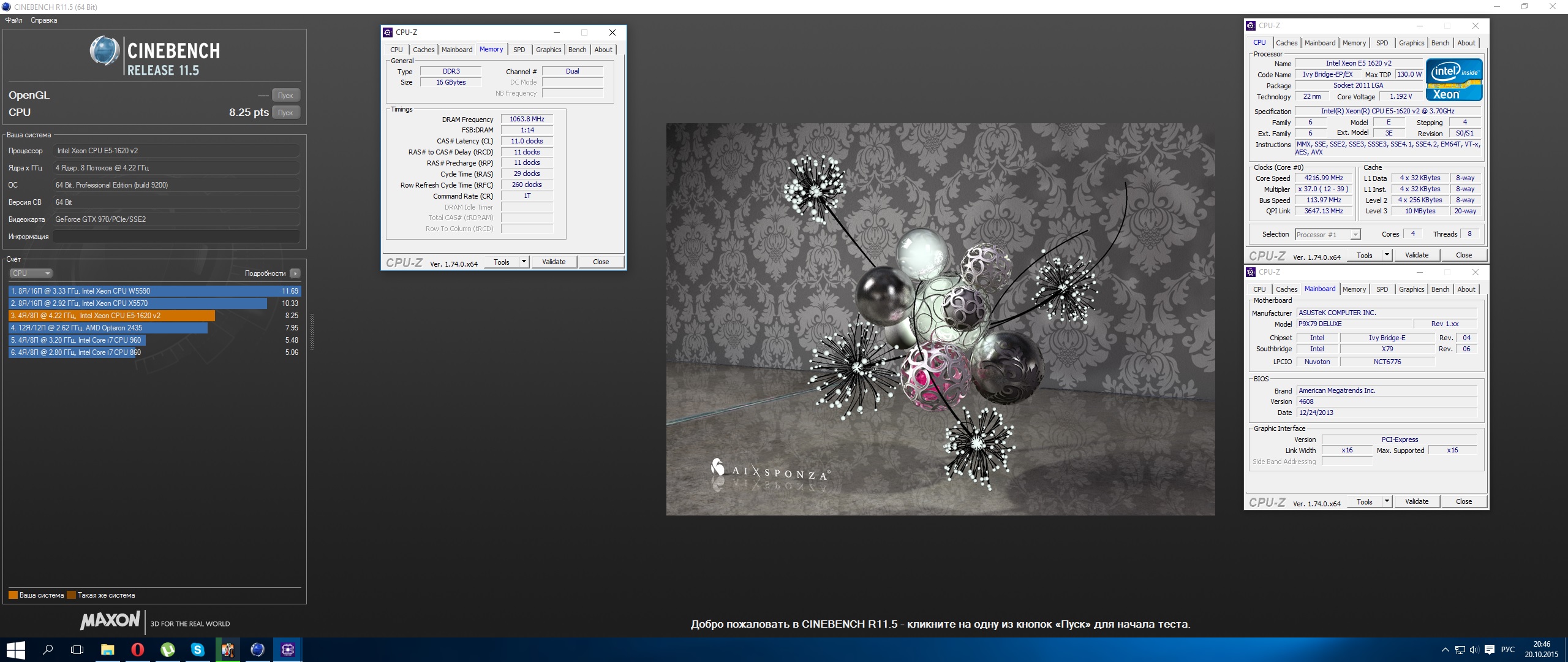Run CPU test with Пуск

(285, 112)
